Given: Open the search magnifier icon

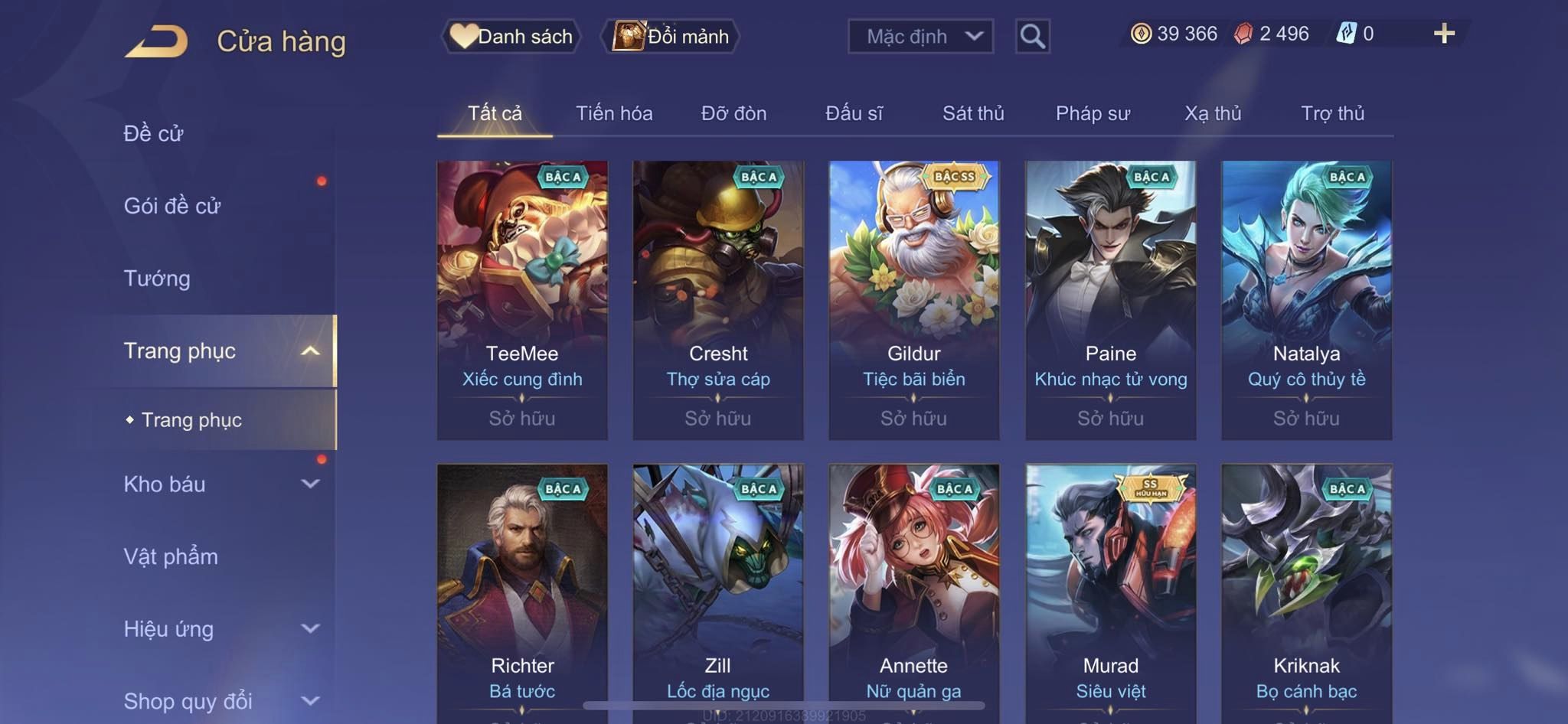Looking at the screenshot, I should [1032, 36].
